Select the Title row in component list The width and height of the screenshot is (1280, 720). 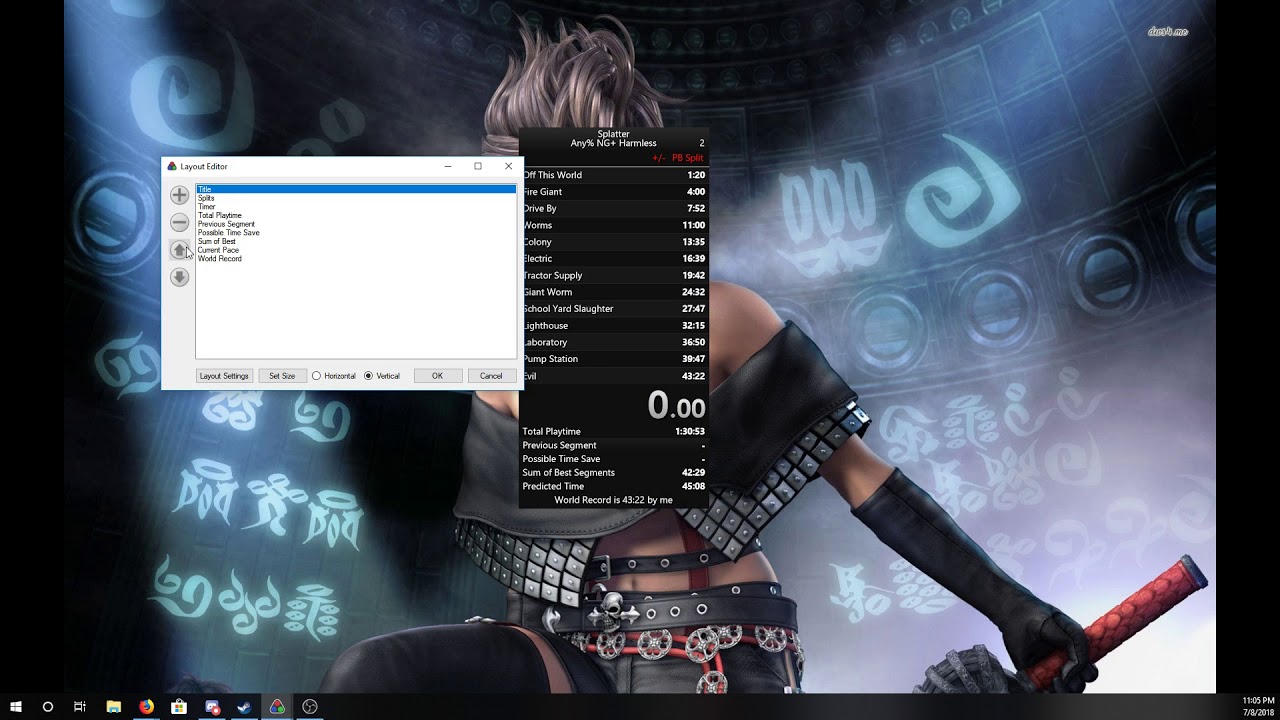[356, 189]
